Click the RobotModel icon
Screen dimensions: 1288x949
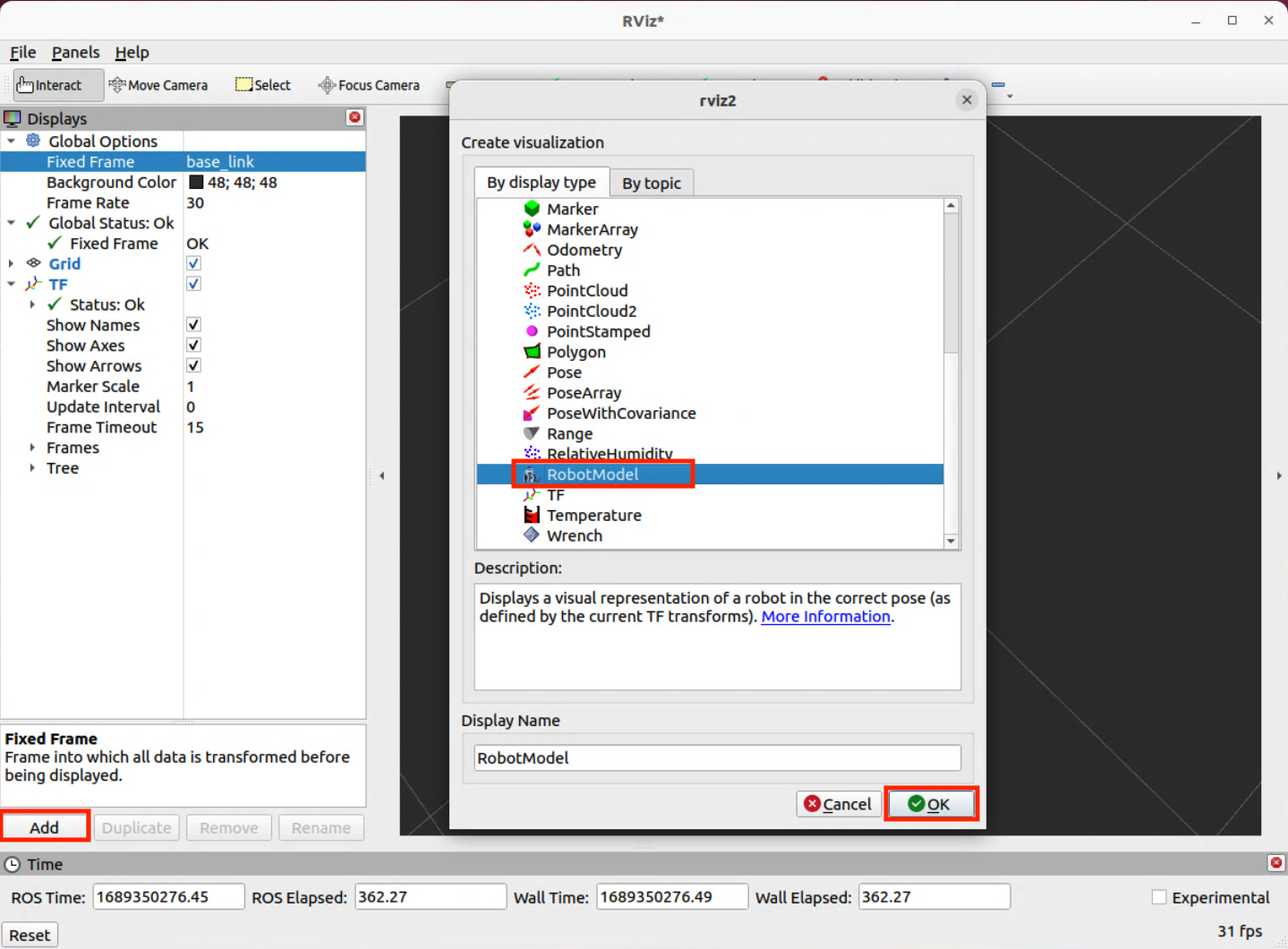(532, 474)
